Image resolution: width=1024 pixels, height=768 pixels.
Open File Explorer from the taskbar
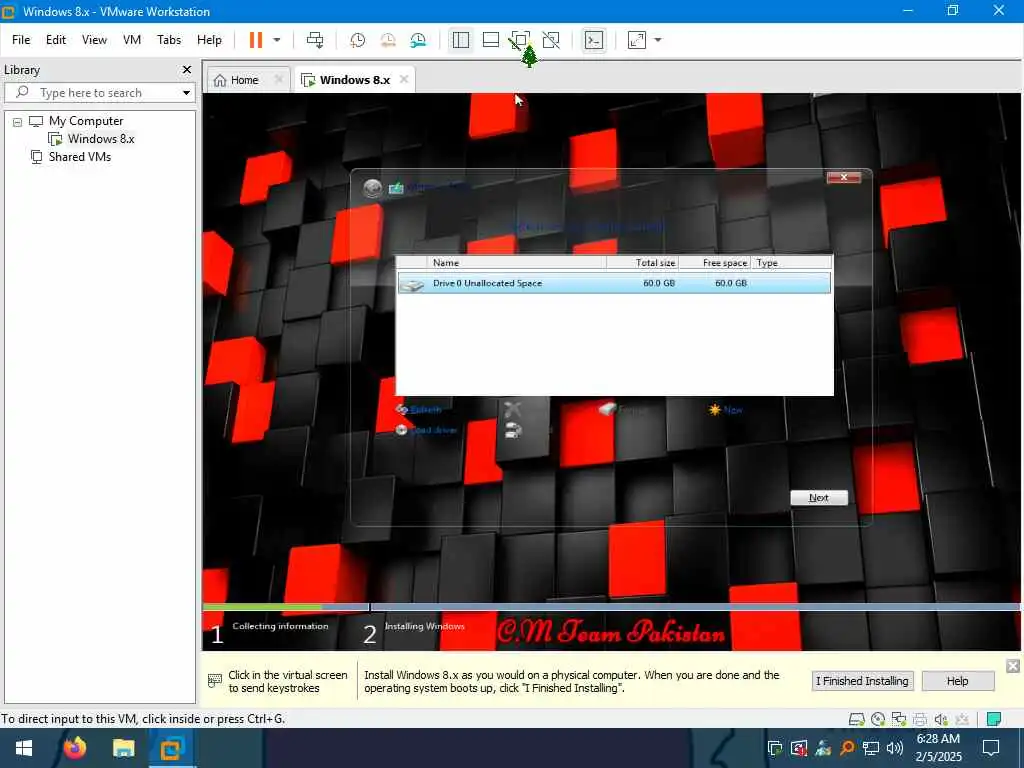[123, 748]
